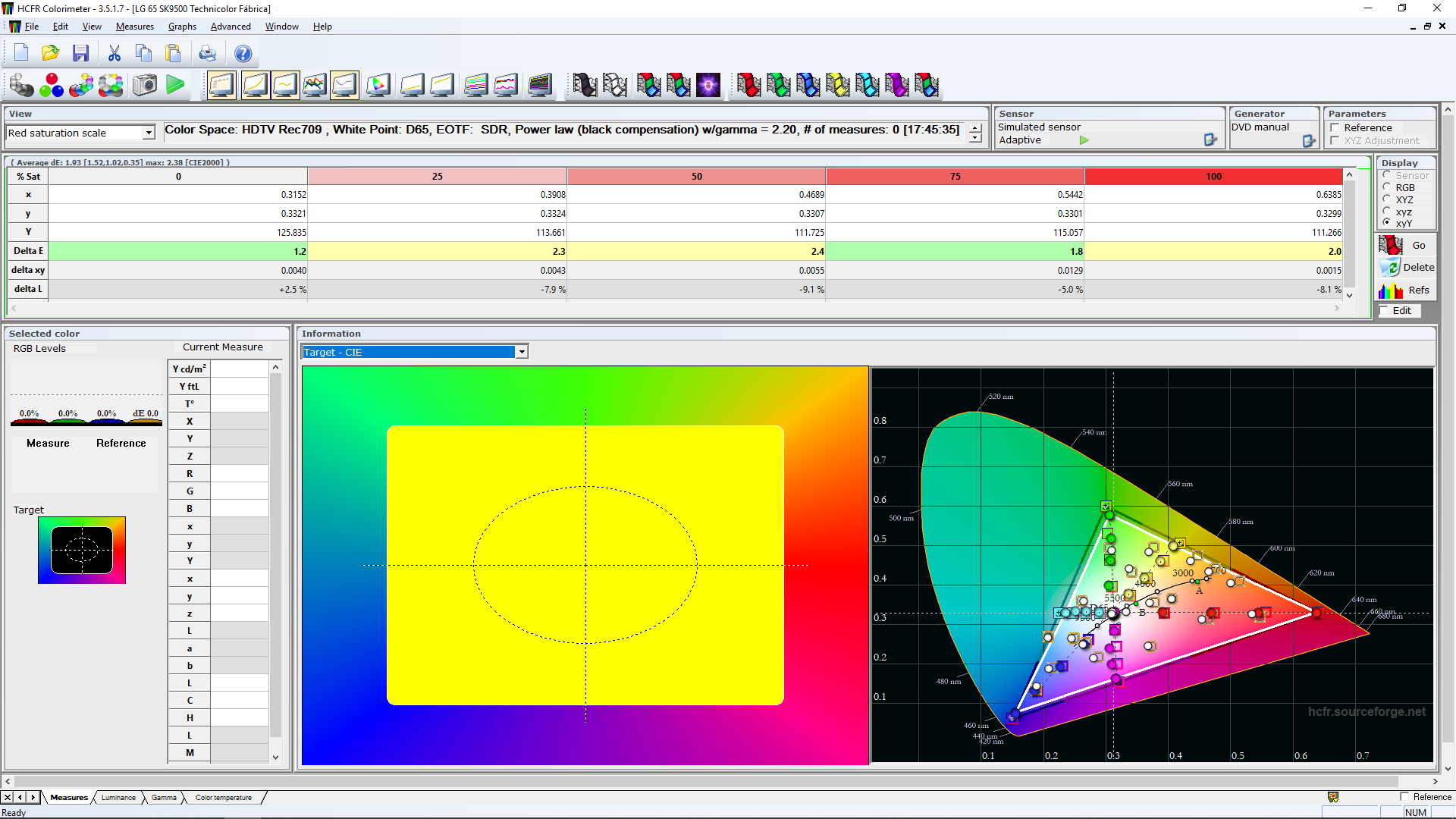Screen dimensions: 1456x819
Task: Switch to the Gamma tab
Action: pos(164,797)
